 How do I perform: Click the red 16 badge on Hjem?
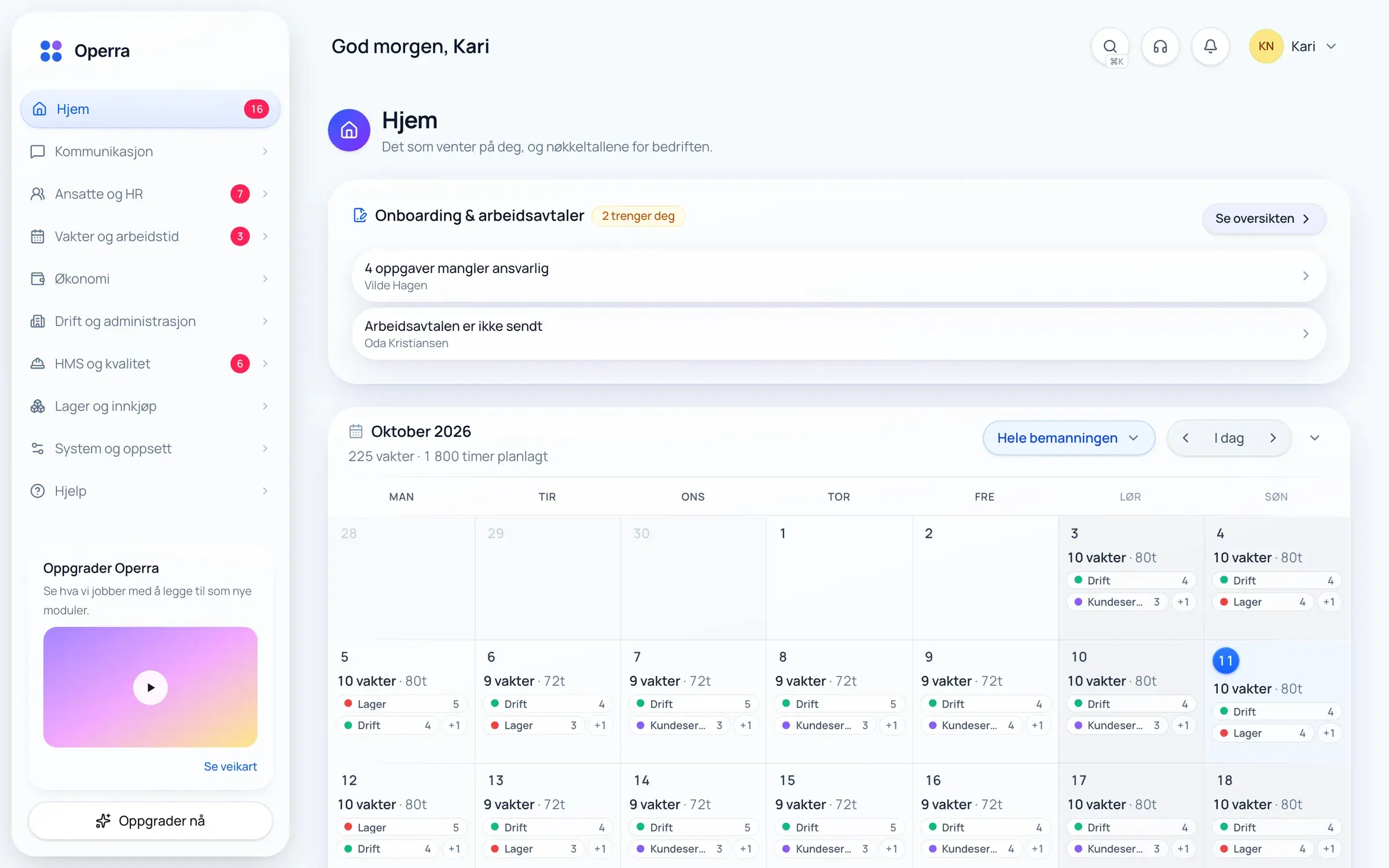[256, 109]
